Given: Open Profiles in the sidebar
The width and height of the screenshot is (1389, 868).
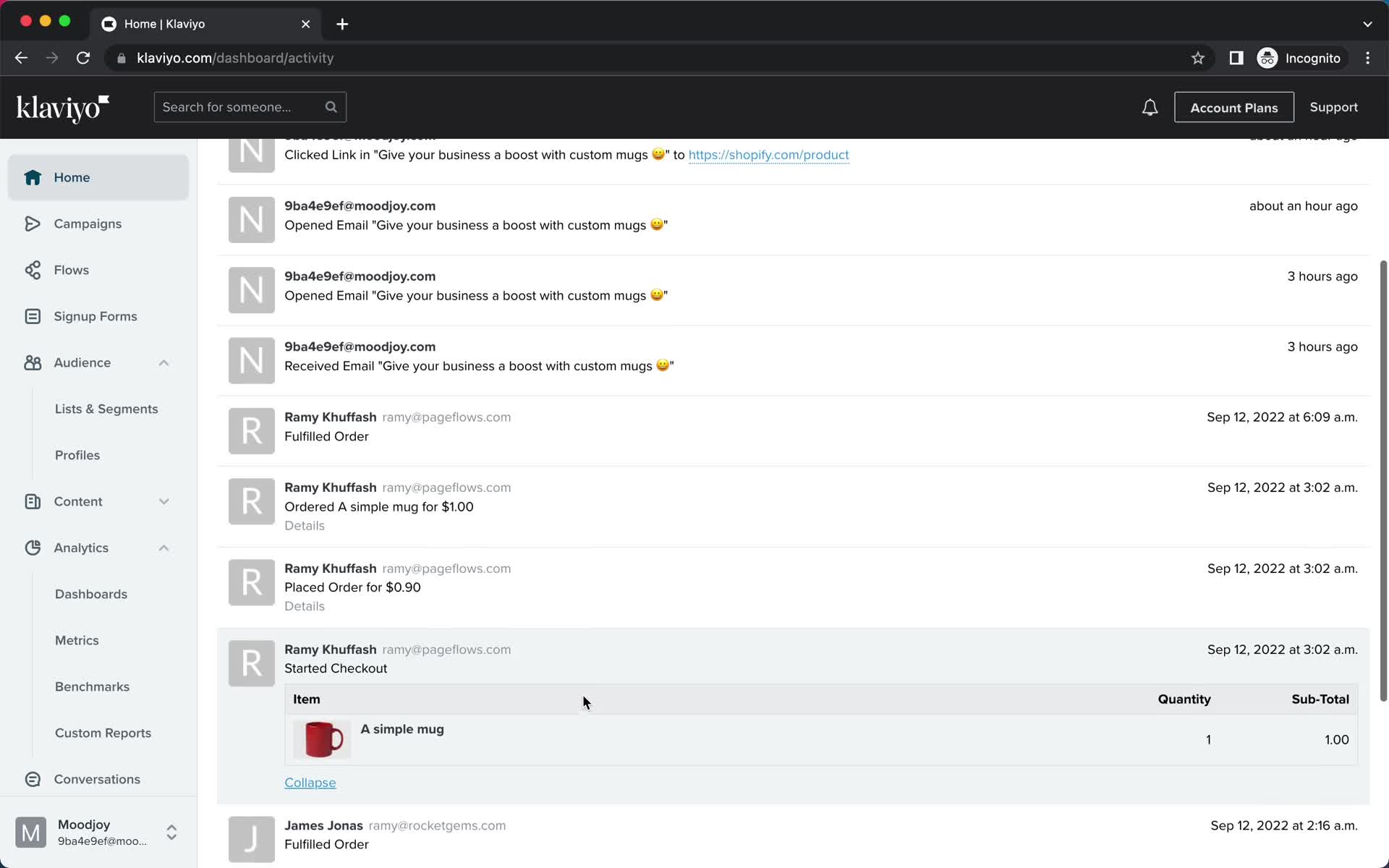Looking at the screenshot, I should [x=77, y=455].
